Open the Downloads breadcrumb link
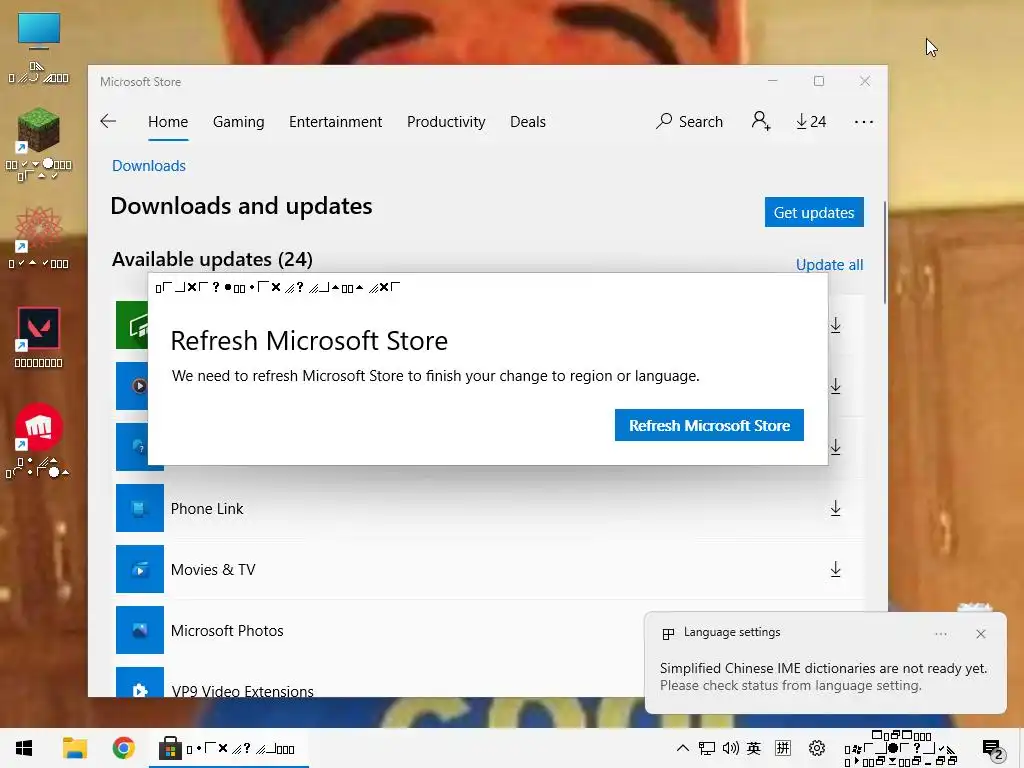This screenshot has height=768, width=1024. tap(149, 166)
